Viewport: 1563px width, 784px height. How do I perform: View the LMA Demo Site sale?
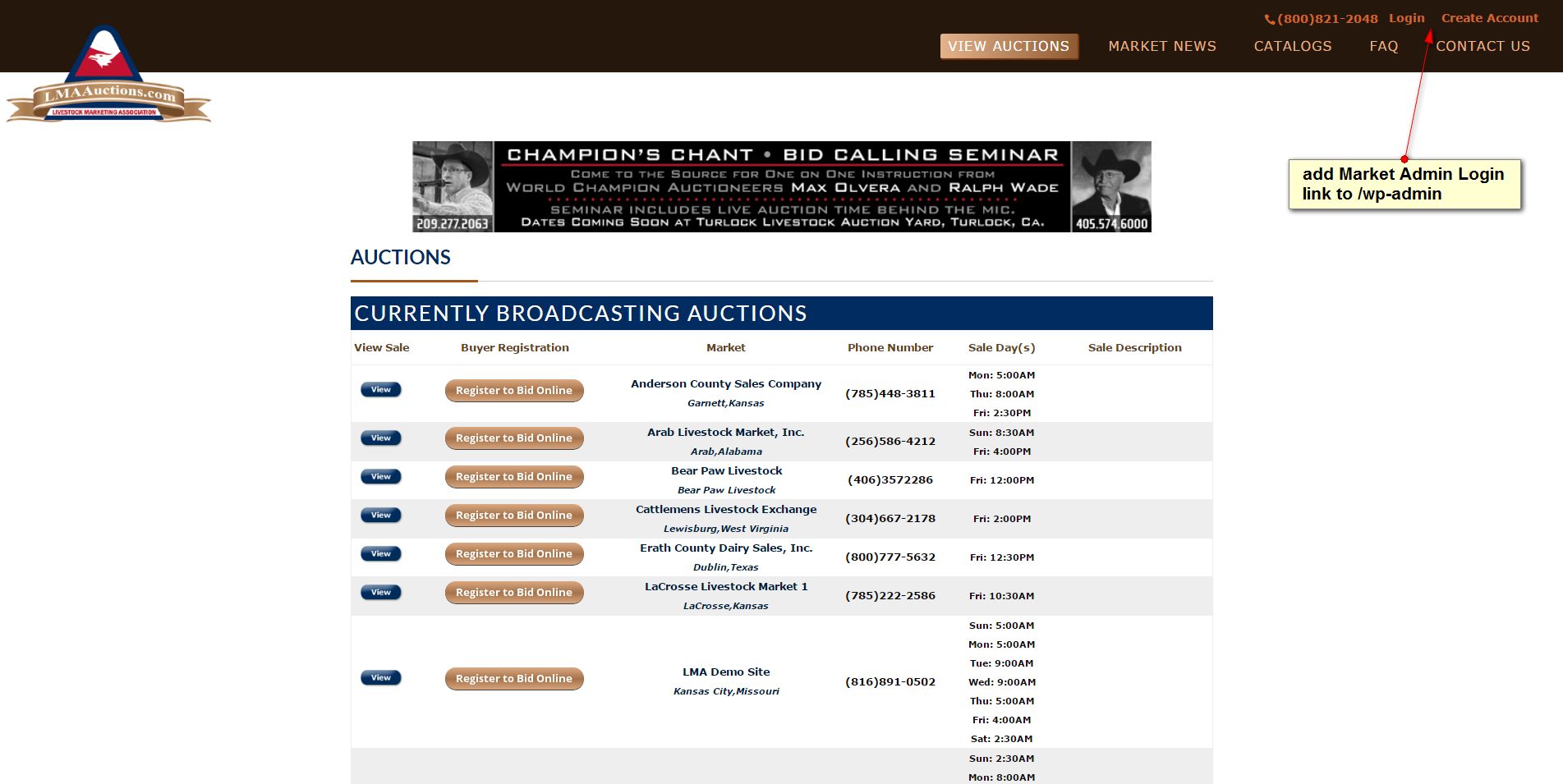(381, 678)
